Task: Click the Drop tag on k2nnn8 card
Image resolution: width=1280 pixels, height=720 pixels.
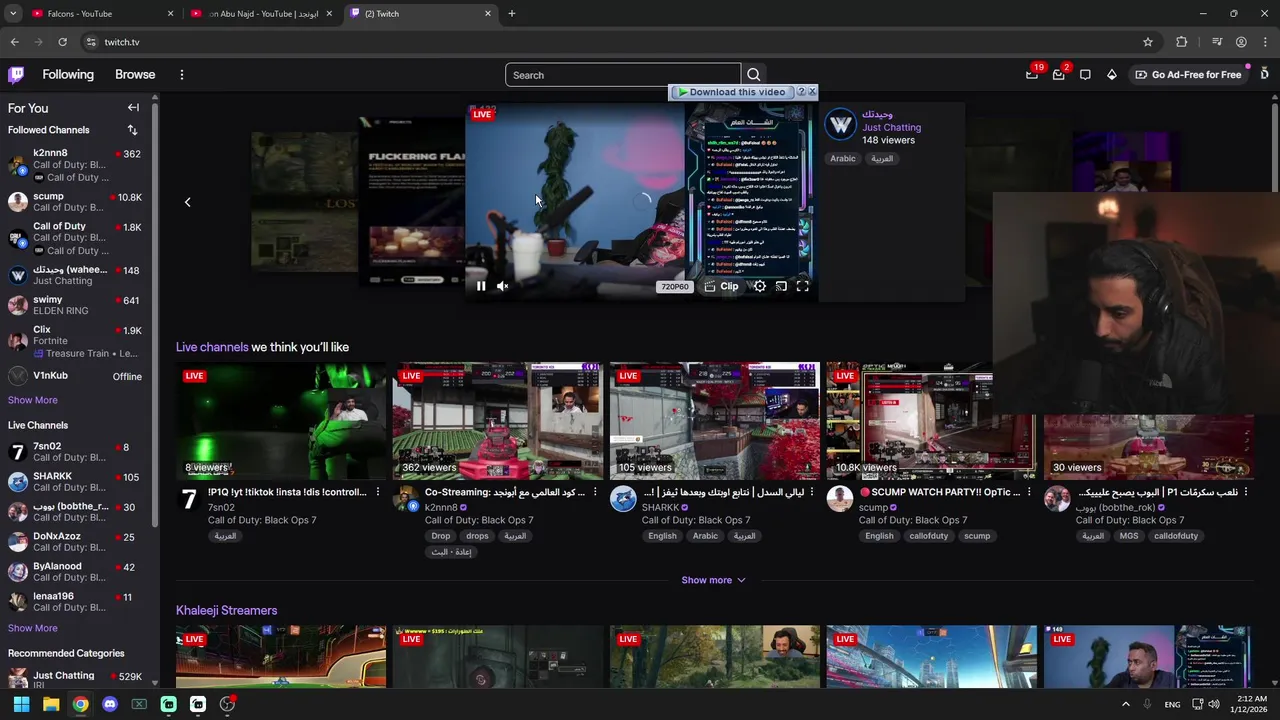Action: [x=441, y=536]
